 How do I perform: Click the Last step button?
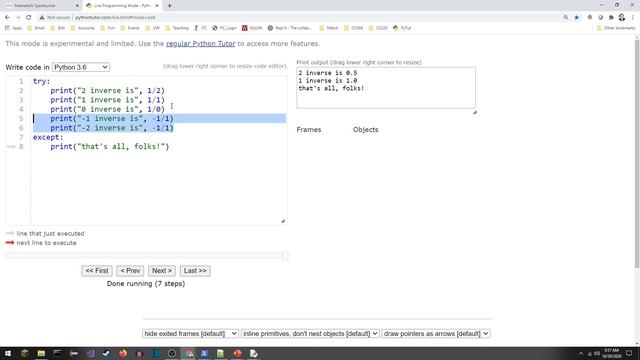tap(195, 271)
